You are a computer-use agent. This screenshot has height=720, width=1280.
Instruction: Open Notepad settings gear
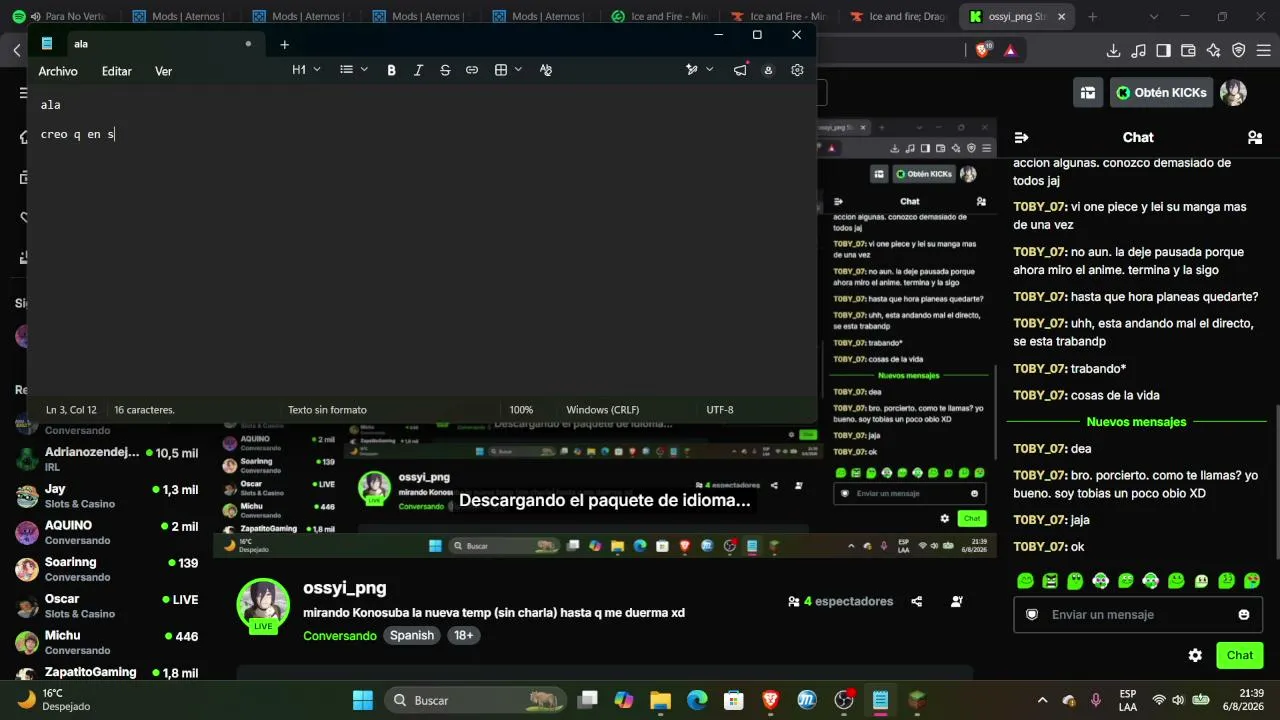tap(797, 70)
